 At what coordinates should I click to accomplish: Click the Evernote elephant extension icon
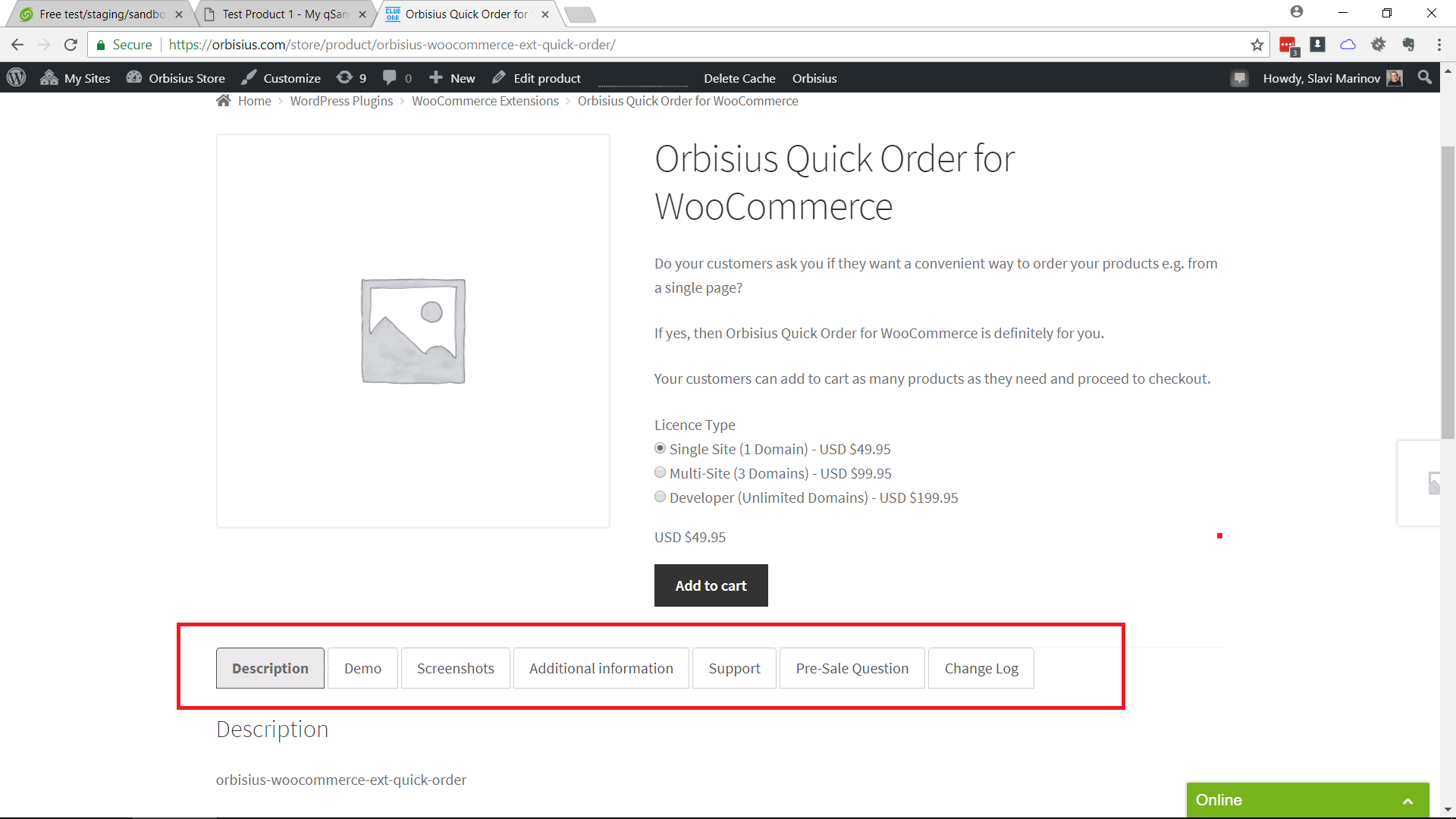[1408, 45]
